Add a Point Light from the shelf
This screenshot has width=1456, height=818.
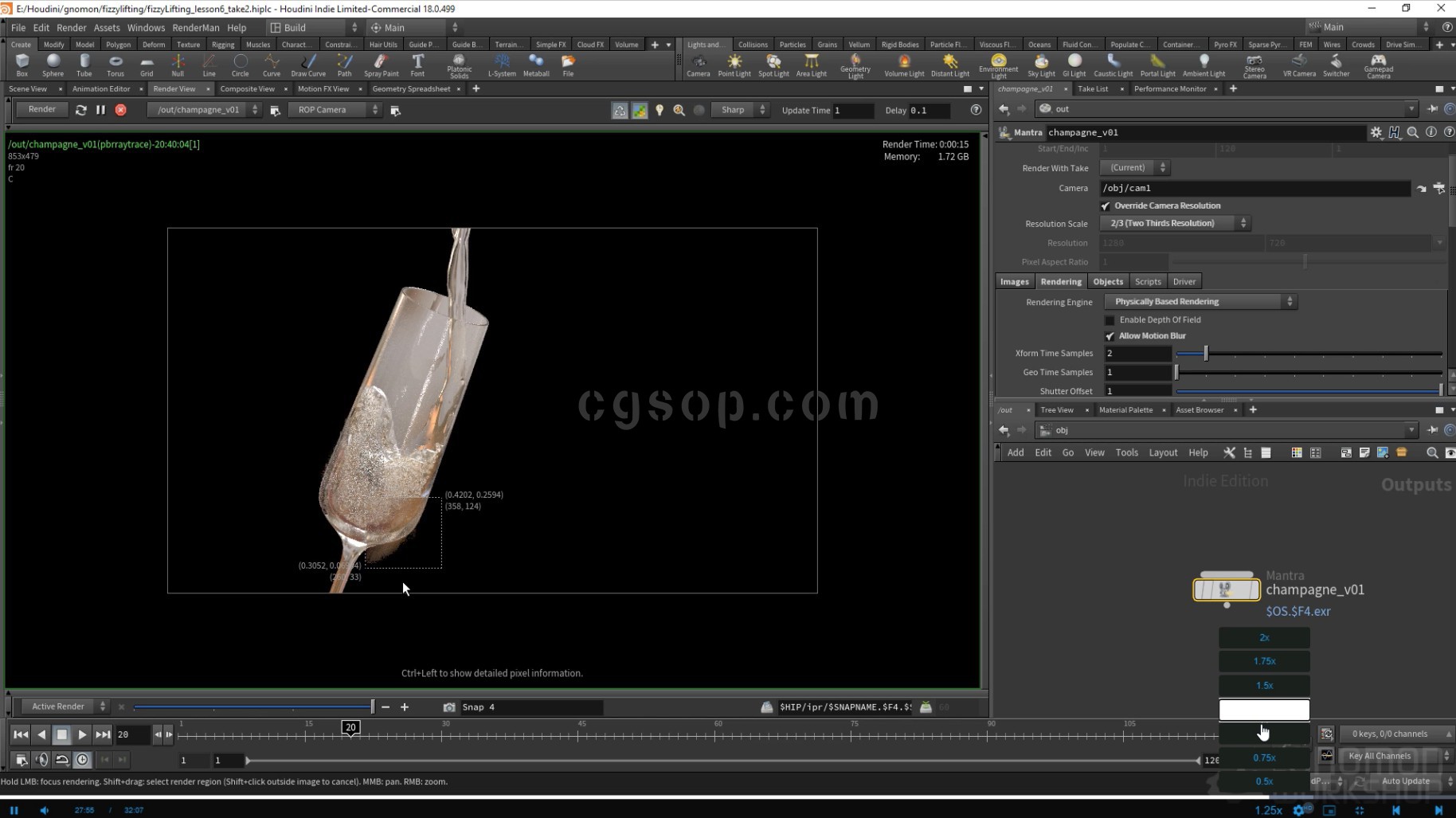[734, 65]
